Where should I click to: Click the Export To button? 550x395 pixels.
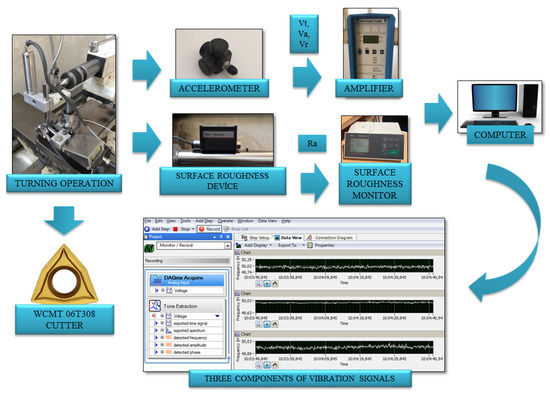point(287,245)
